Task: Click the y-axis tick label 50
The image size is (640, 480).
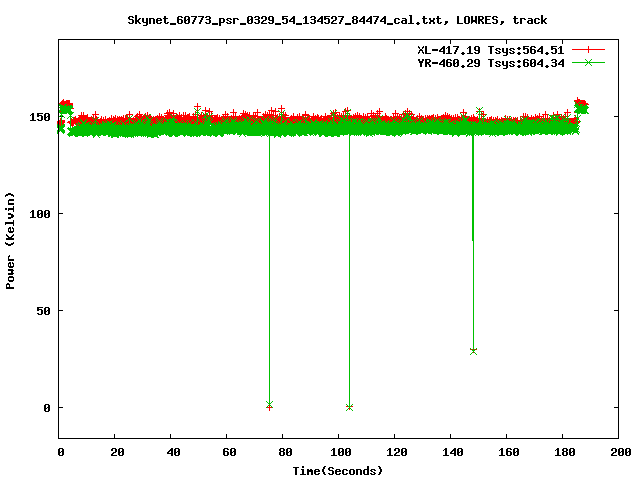Action: point(43,311)
